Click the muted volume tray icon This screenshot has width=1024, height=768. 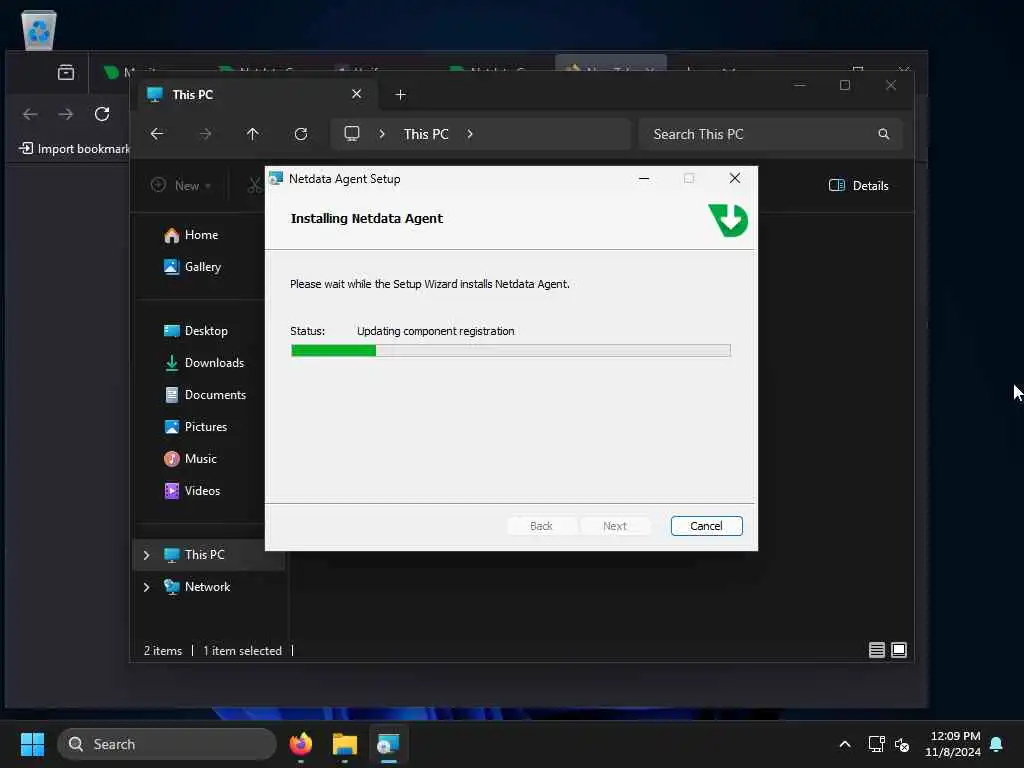pyautogui.click(x=902, y=744)
